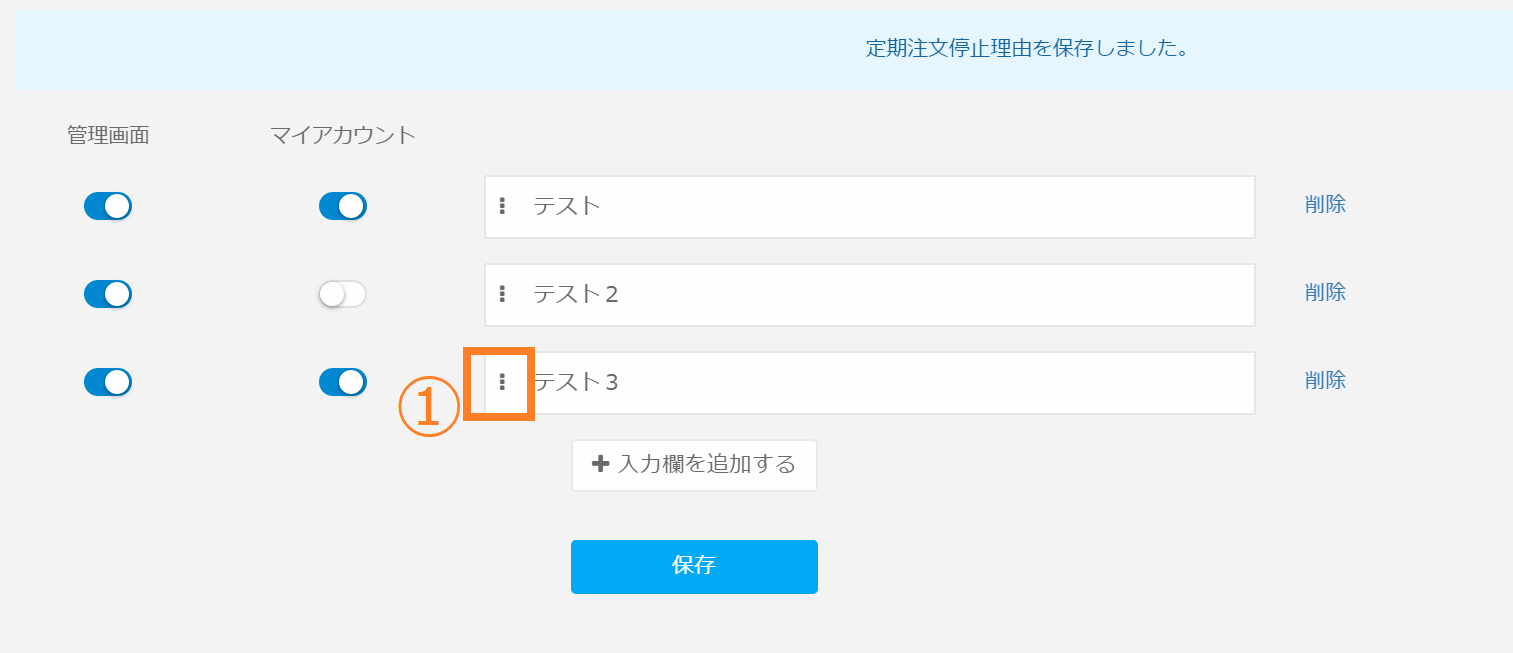
Task: Turn off 管理画面 switch for テスト３
Action: point(108,382)
